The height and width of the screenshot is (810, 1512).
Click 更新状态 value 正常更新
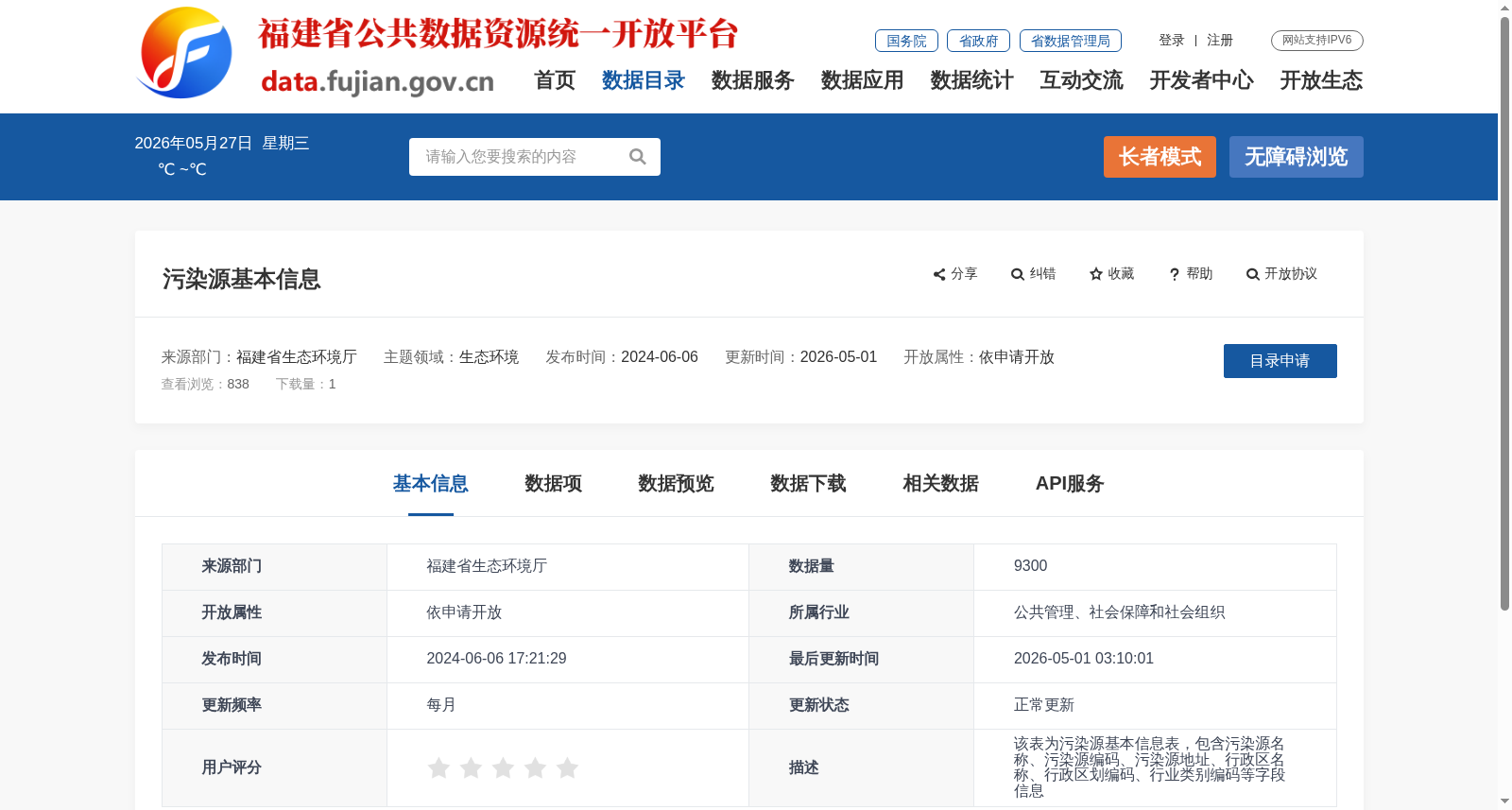click(1044, 705)
